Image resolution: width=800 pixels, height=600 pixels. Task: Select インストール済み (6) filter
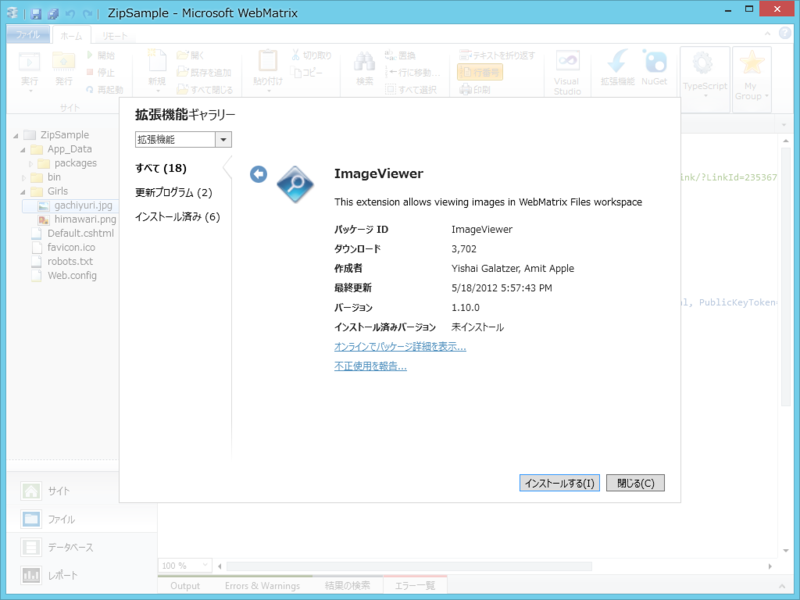pyautogui.click(x=178, y=217)
